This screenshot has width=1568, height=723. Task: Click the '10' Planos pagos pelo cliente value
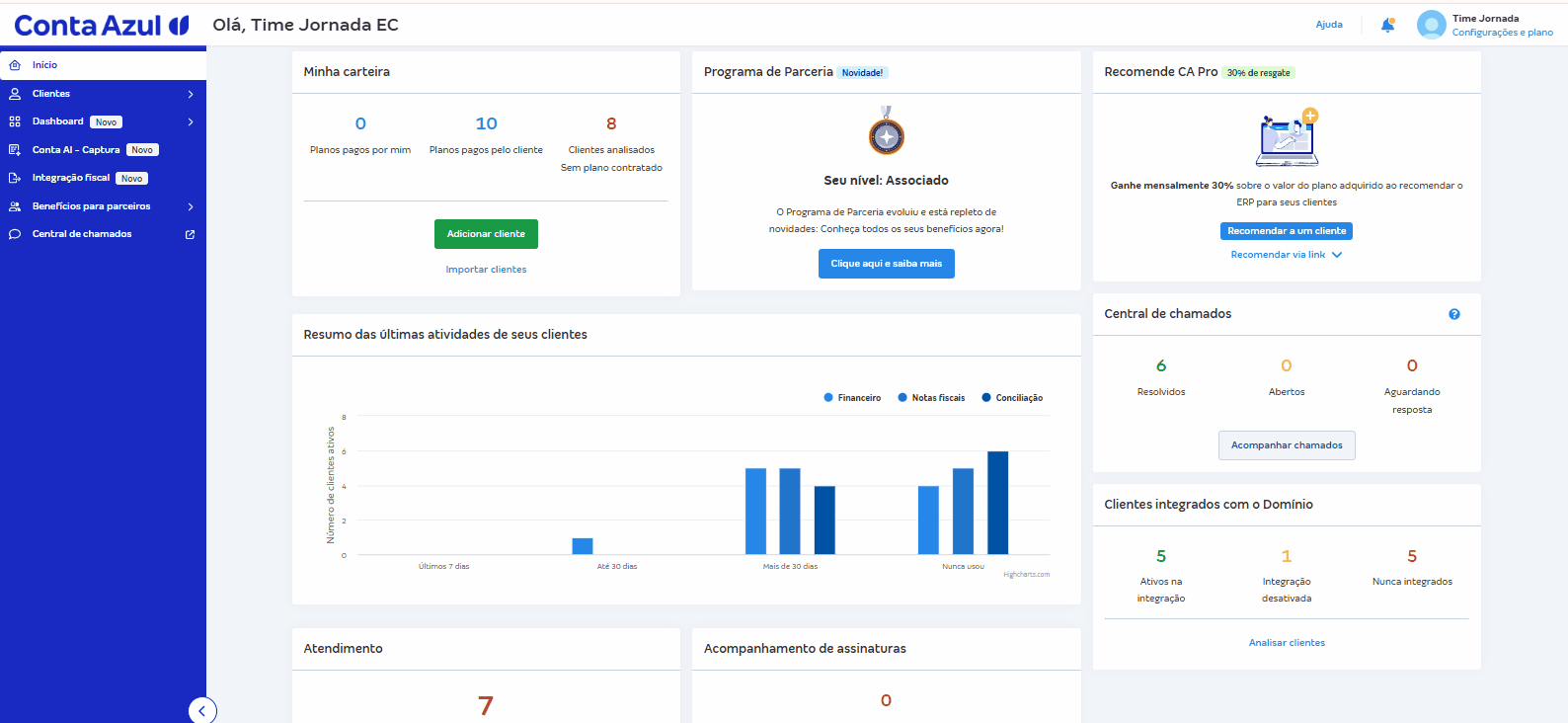[x=486, y=123]
